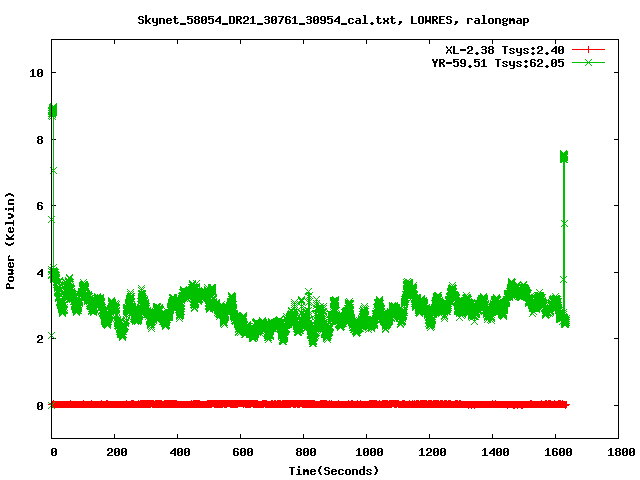Click y-axis tick label 6
The height and width of the screenshot is (480, 640).
pyautogui.click(x=40, y=206)
